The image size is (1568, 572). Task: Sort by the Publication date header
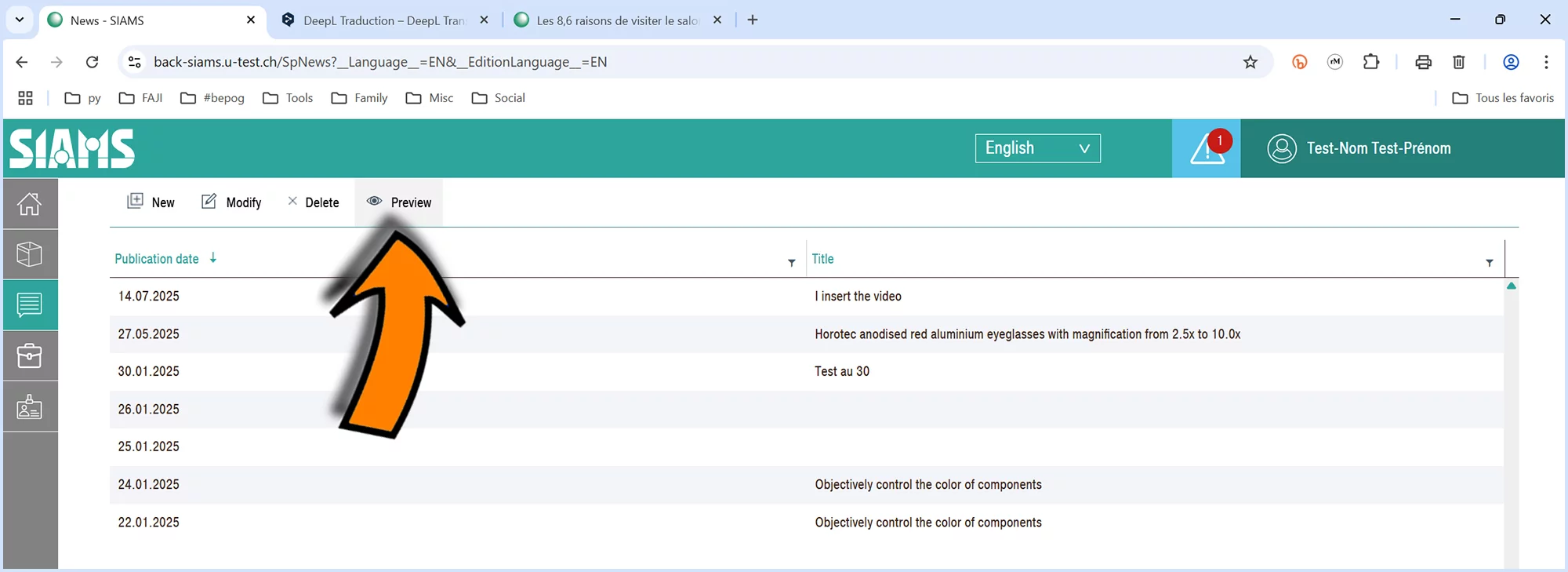157,259
